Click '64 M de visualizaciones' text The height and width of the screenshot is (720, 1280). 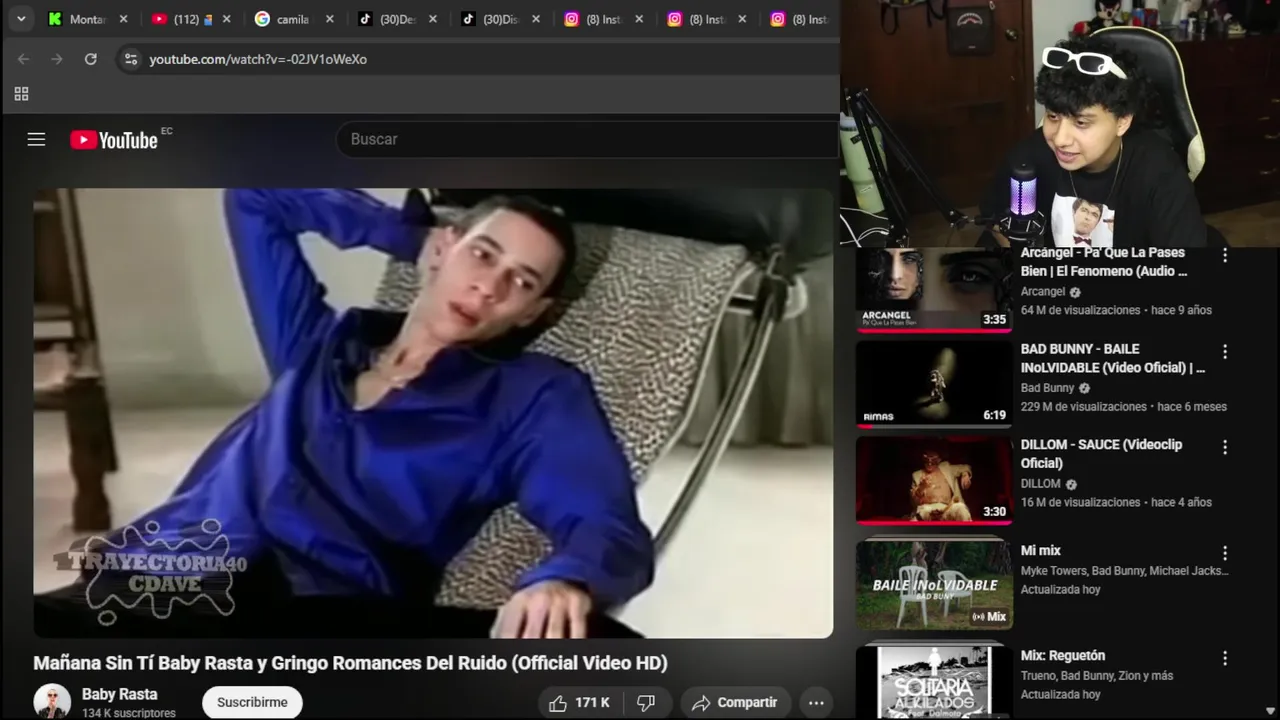[x=1080, y=310]
